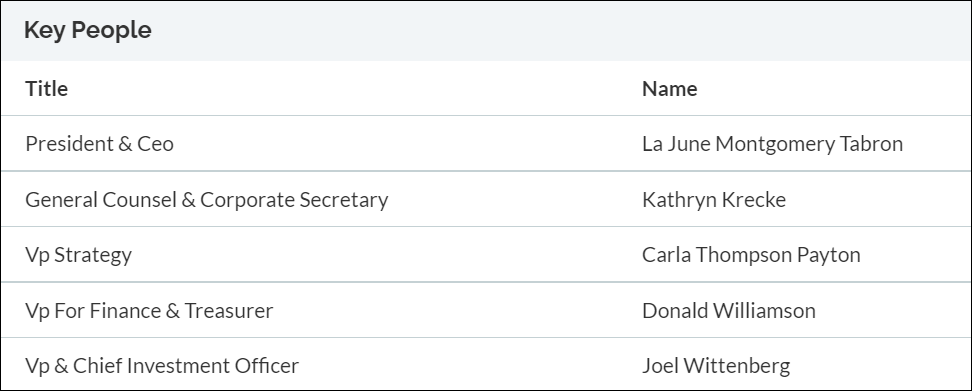Click the name Joel Wittenberg
Viewport: 972px width, 391px height.
coord(716,366)
